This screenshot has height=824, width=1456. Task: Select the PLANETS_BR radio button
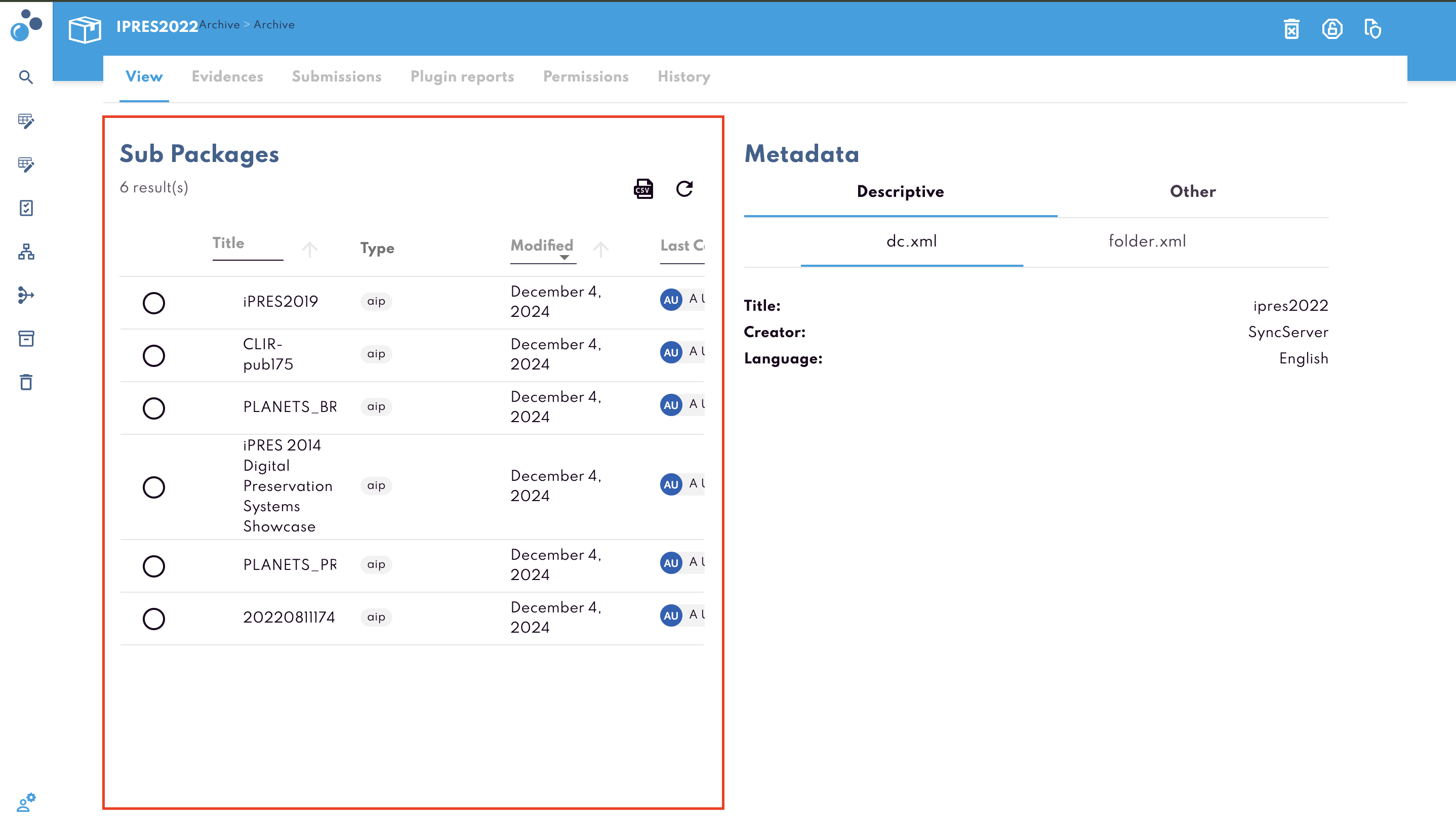tap(154, 408)
